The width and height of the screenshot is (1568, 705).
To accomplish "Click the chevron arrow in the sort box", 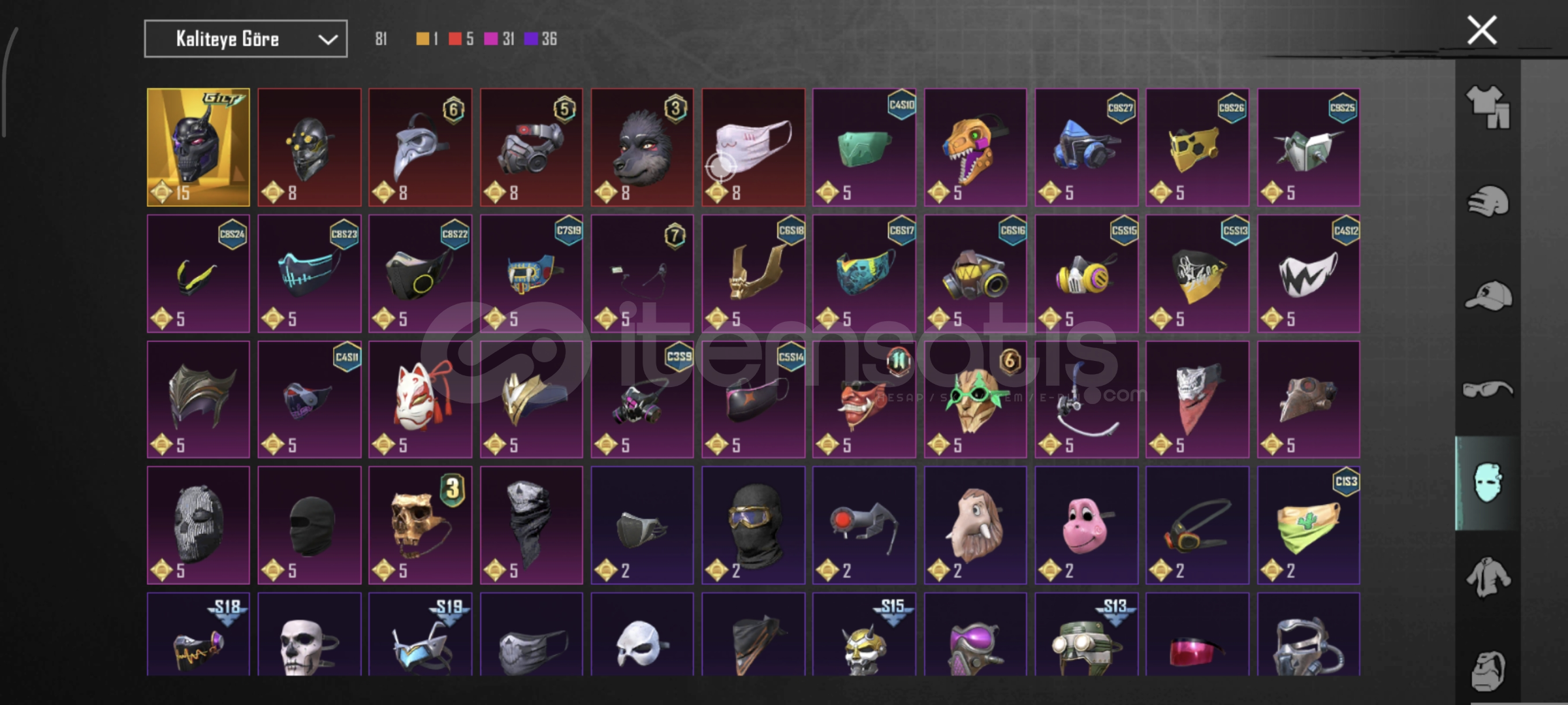I will pos(327,40).
